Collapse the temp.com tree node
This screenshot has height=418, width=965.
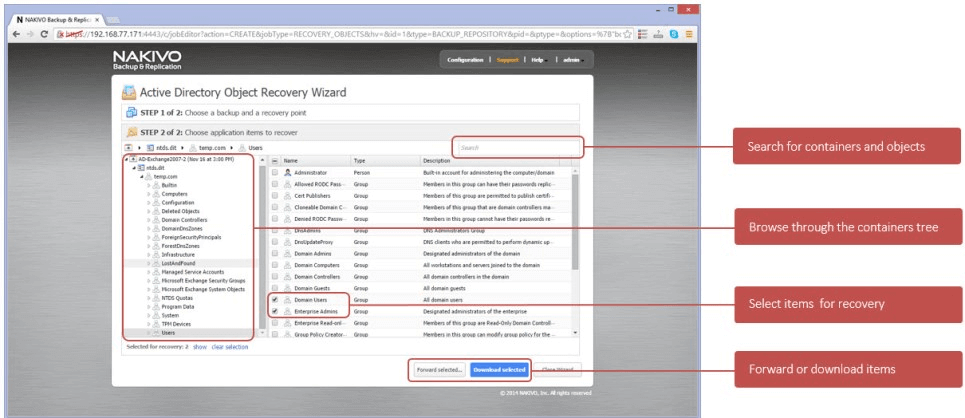(x=142, y=177)
